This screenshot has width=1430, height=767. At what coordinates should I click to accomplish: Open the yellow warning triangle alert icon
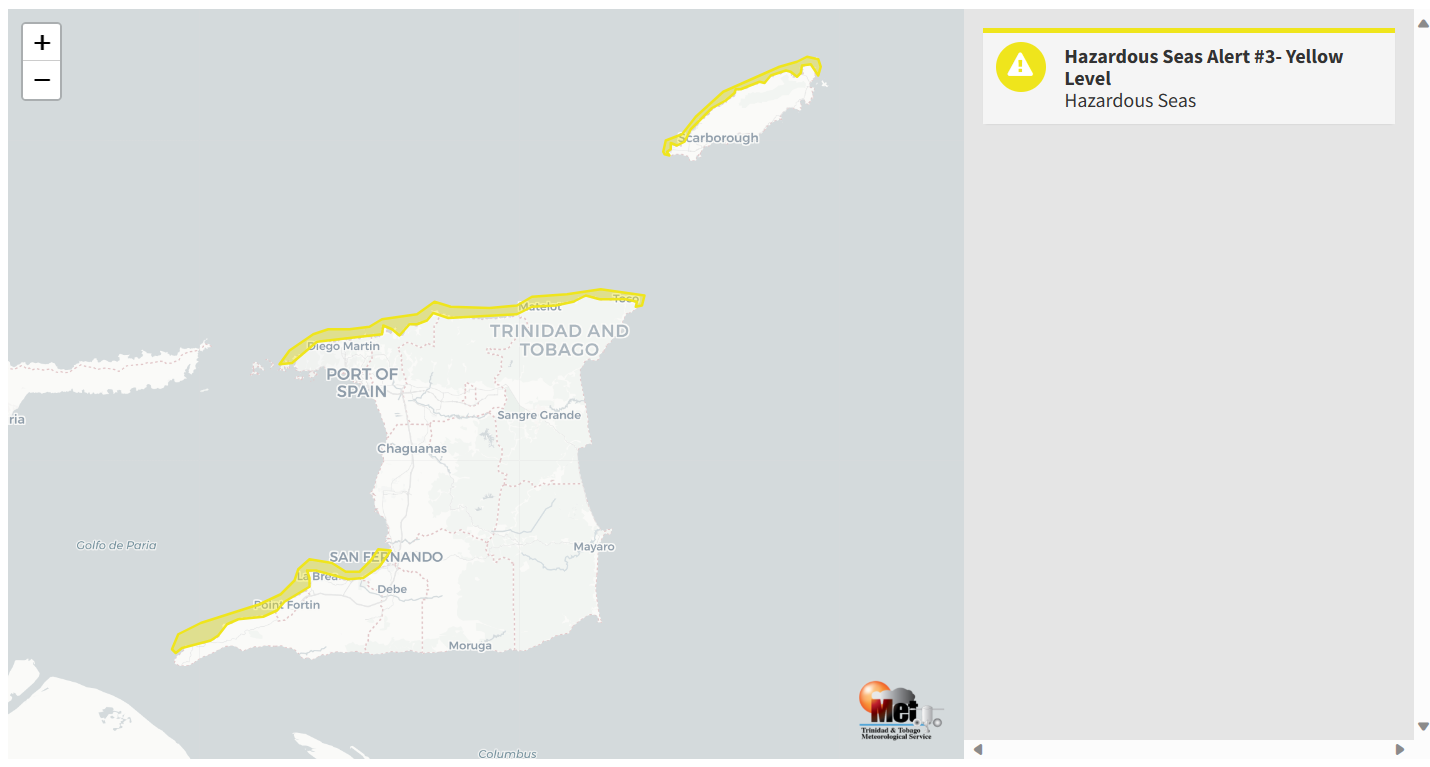click(1020, 66)
